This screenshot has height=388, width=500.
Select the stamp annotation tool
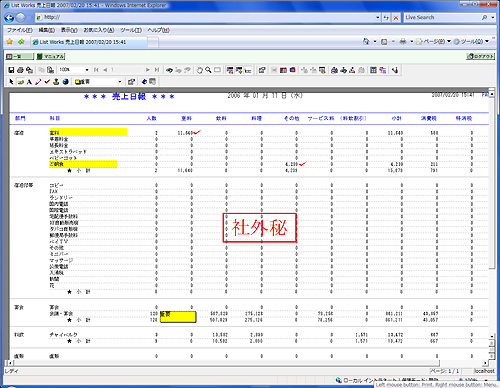(x=56, y=81)
